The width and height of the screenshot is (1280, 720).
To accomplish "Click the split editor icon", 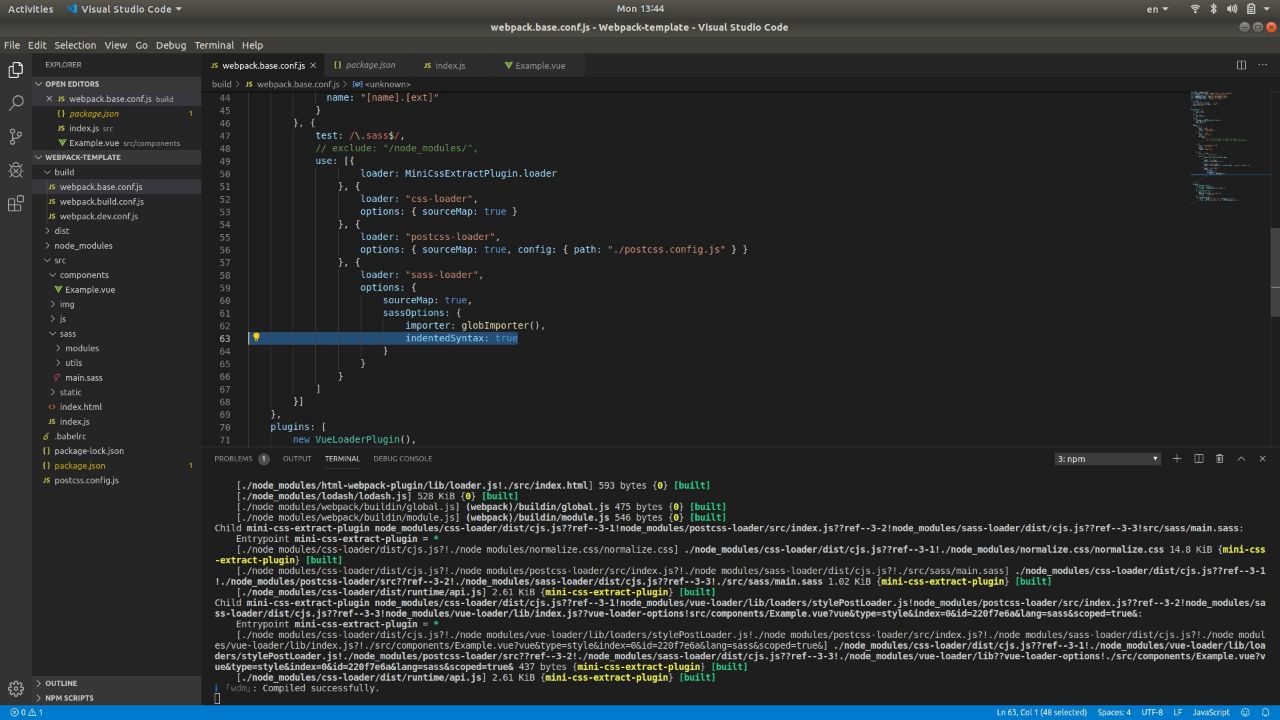I will (x=1241, y=65).
